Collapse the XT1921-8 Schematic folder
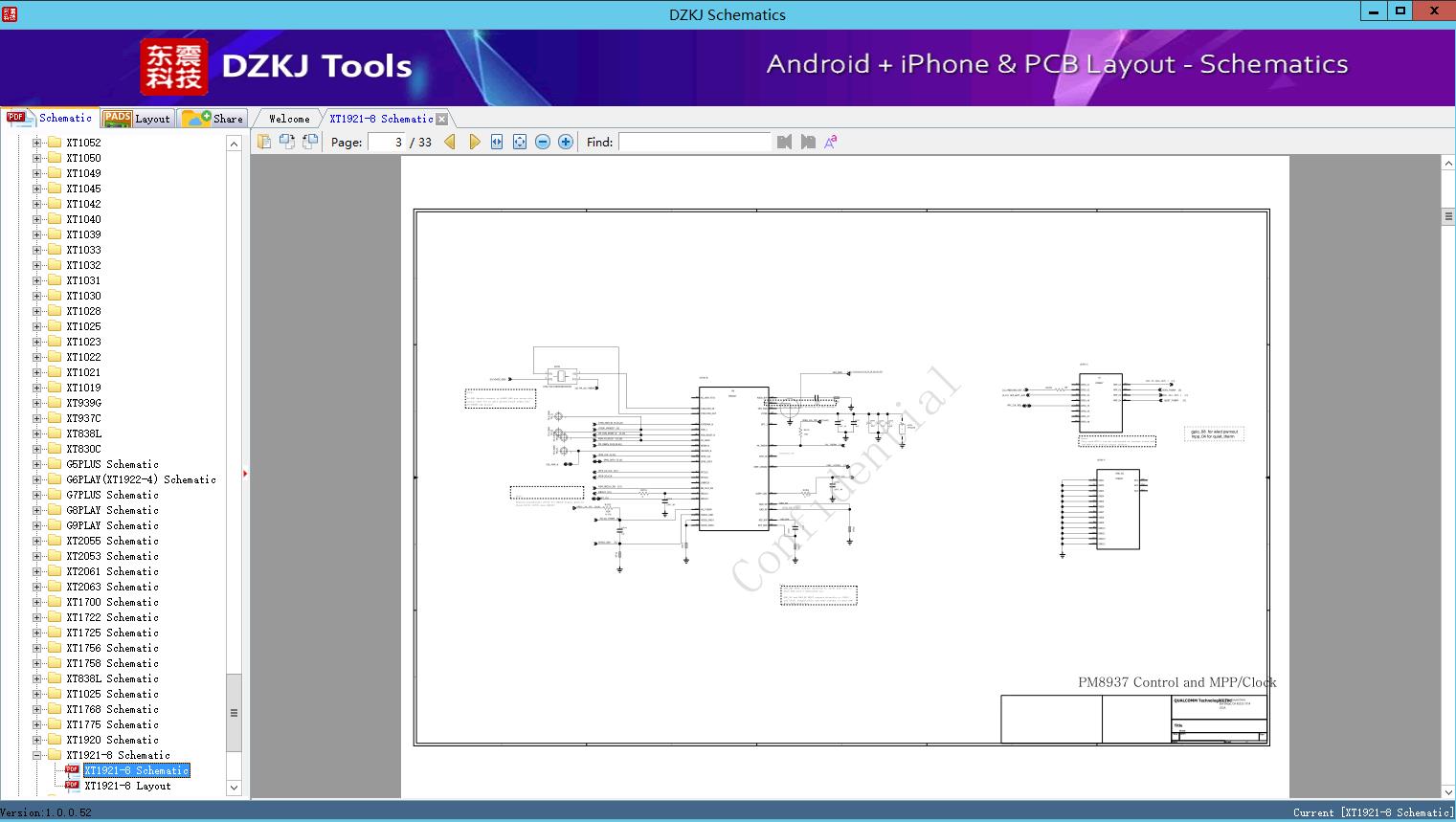The image size is (1456, 822). (37, 755)
